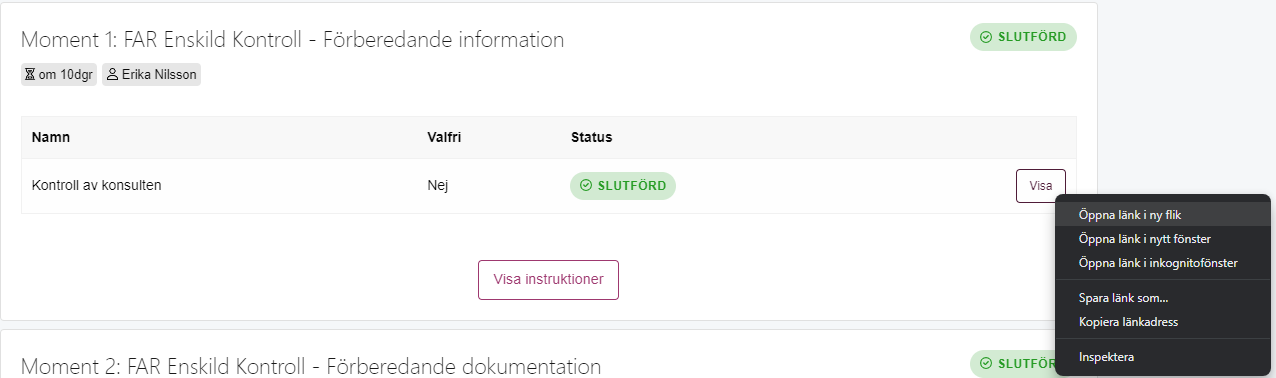Click the checkmark icon in Moment 2 Slutförd badge
1276x378 pixels.
point(986,363)
